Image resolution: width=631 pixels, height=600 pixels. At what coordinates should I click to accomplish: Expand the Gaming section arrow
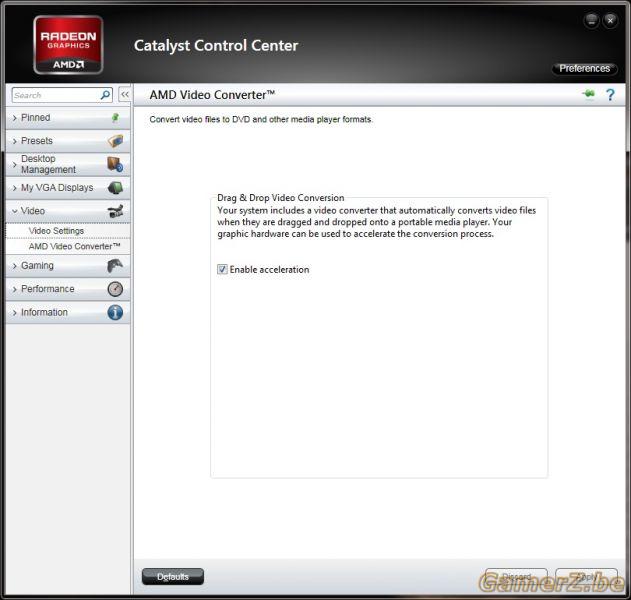(14, 266)
